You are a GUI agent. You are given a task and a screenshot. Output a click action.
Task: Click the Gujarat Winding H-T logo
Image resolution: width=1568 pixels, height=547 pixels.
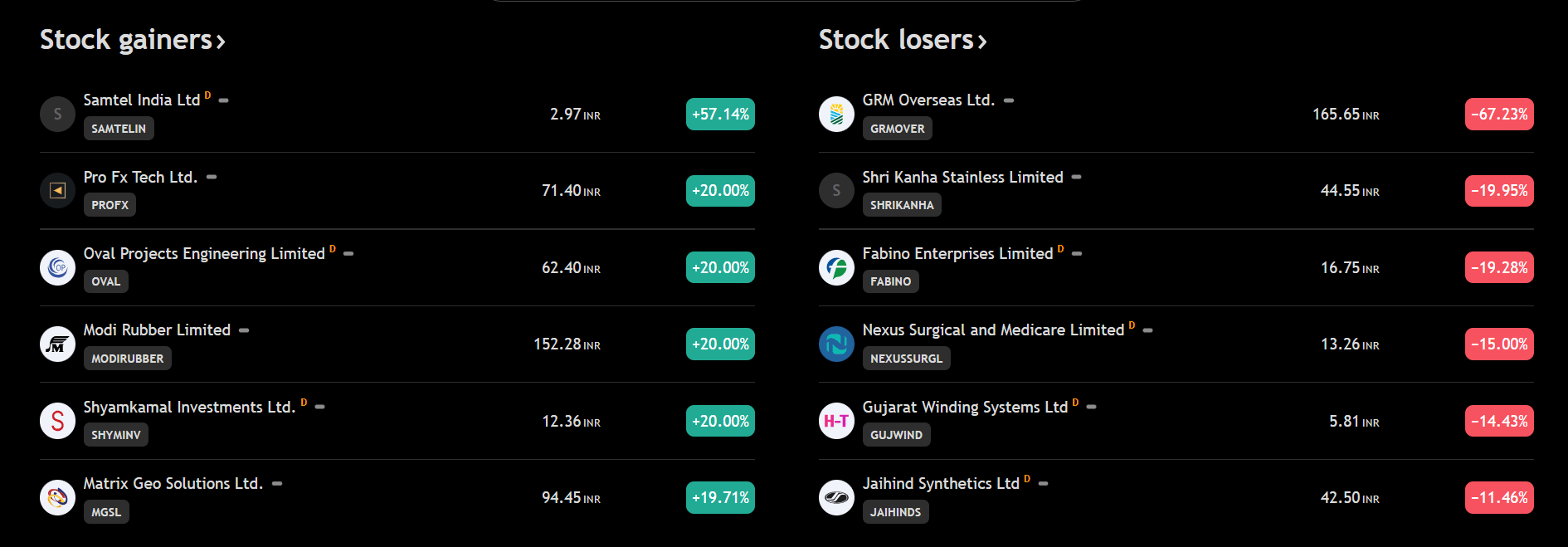(x=836, y=421)
